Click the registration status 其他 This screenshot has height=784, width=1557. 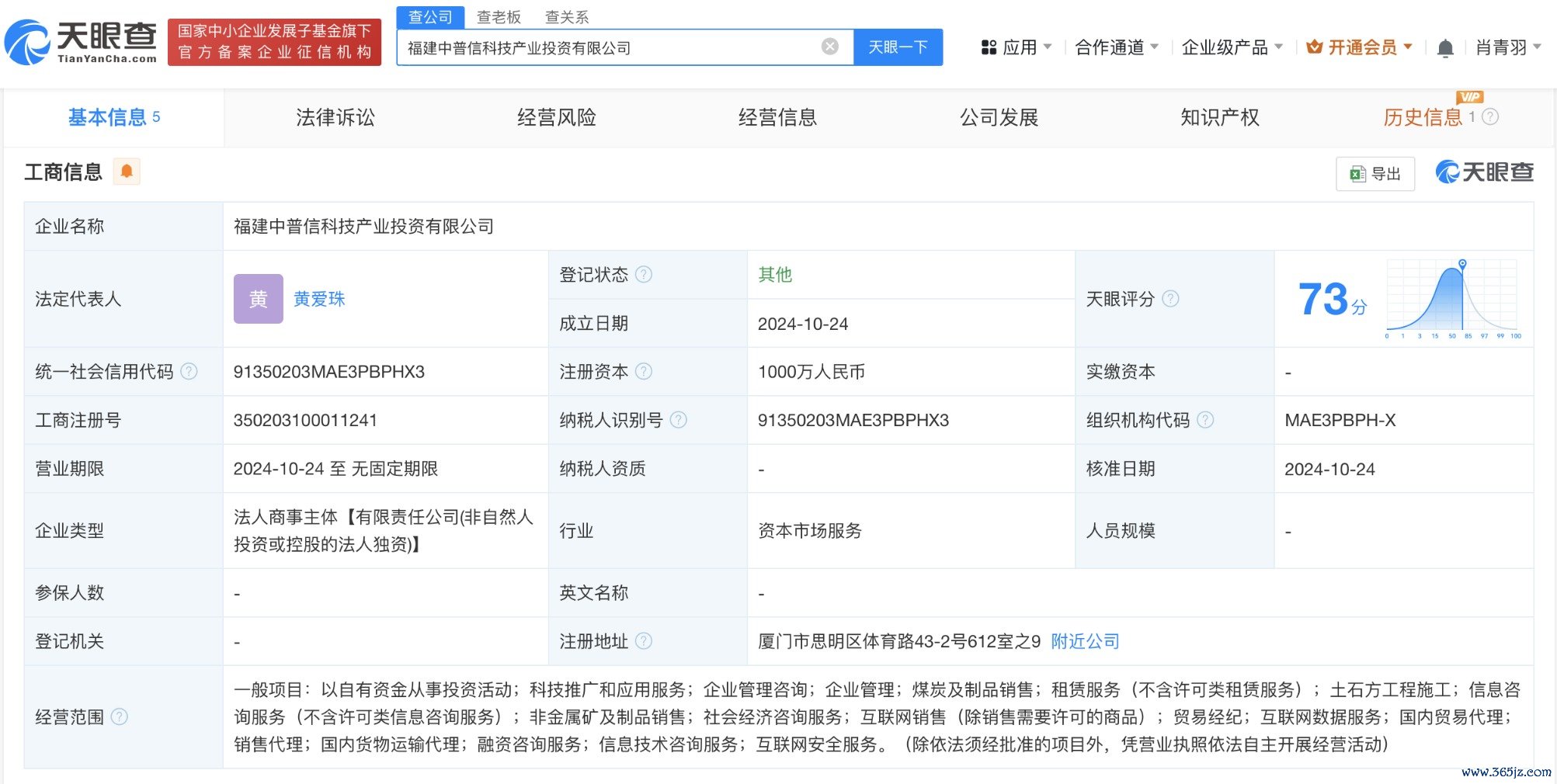point(775,274)
